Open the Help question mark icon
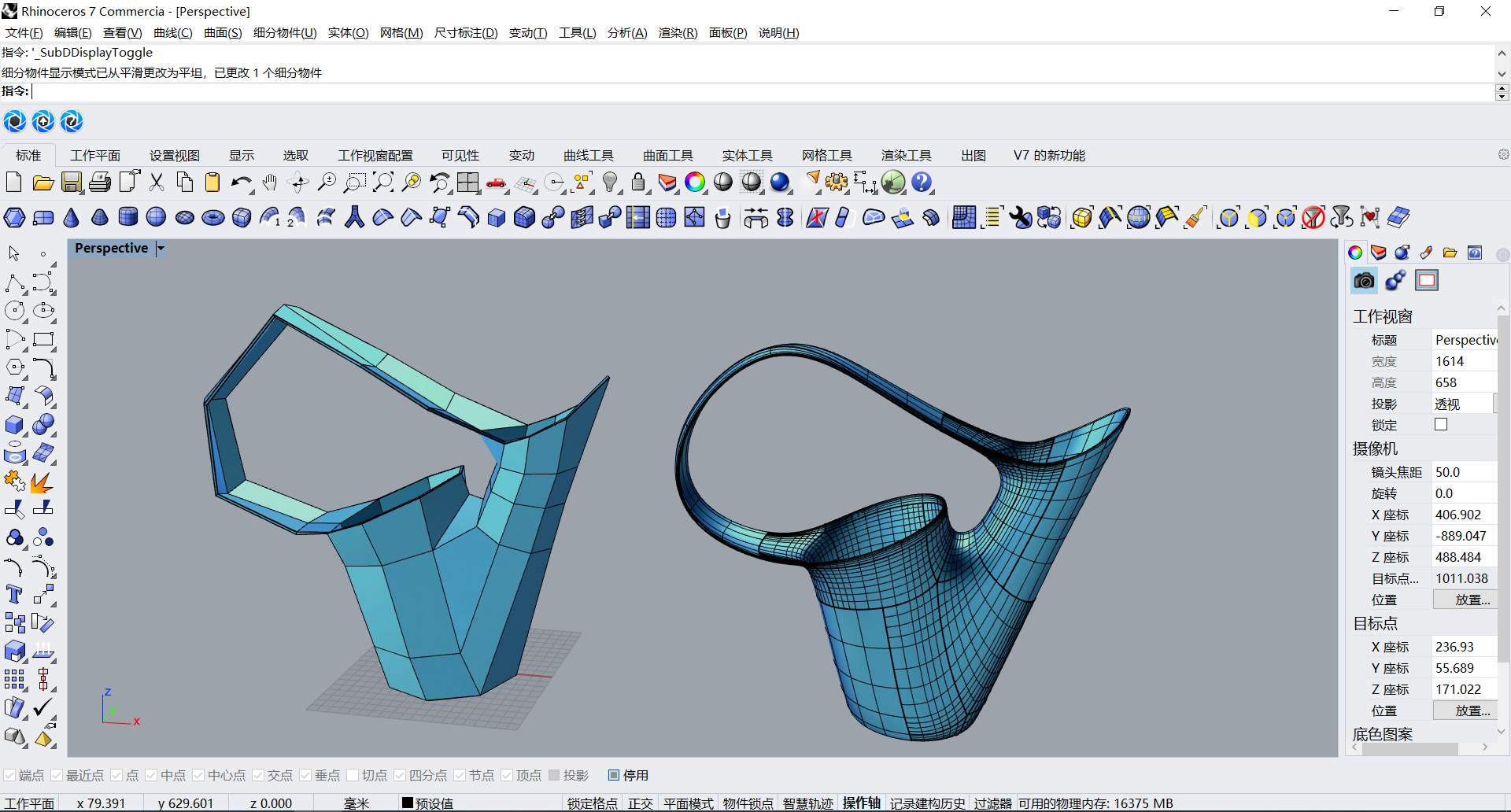This screenshot has width=1511, height=812. pos(922,183)
